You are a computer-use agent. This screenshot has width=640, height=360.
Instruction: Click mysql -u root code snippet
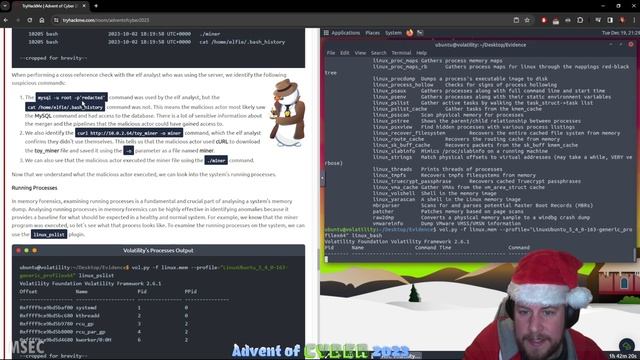click(x=72, y=97)
